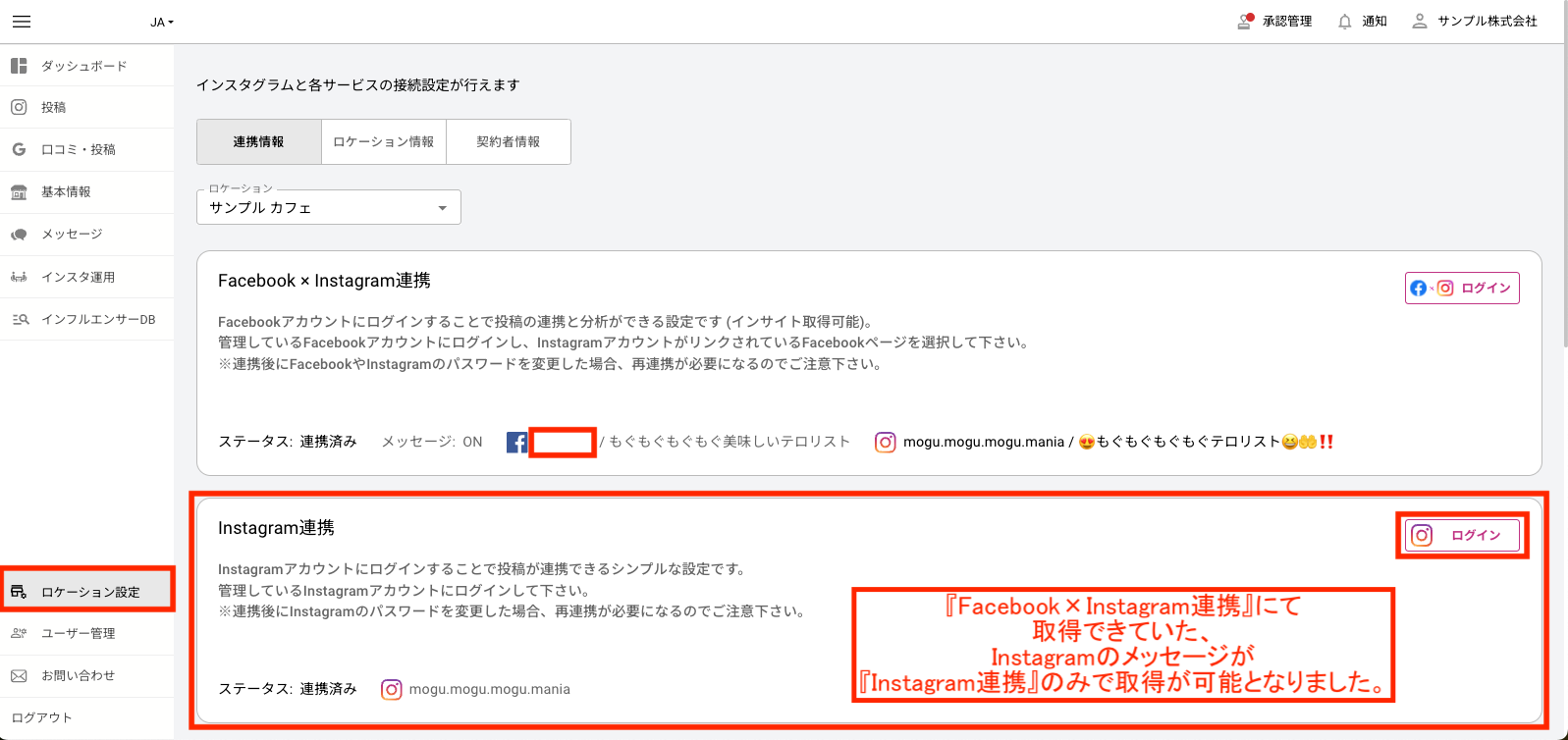This screenshot has width=1568, height=740.
Task: Switch to the 連携情報 tab
Action: (x=259, y=142)
